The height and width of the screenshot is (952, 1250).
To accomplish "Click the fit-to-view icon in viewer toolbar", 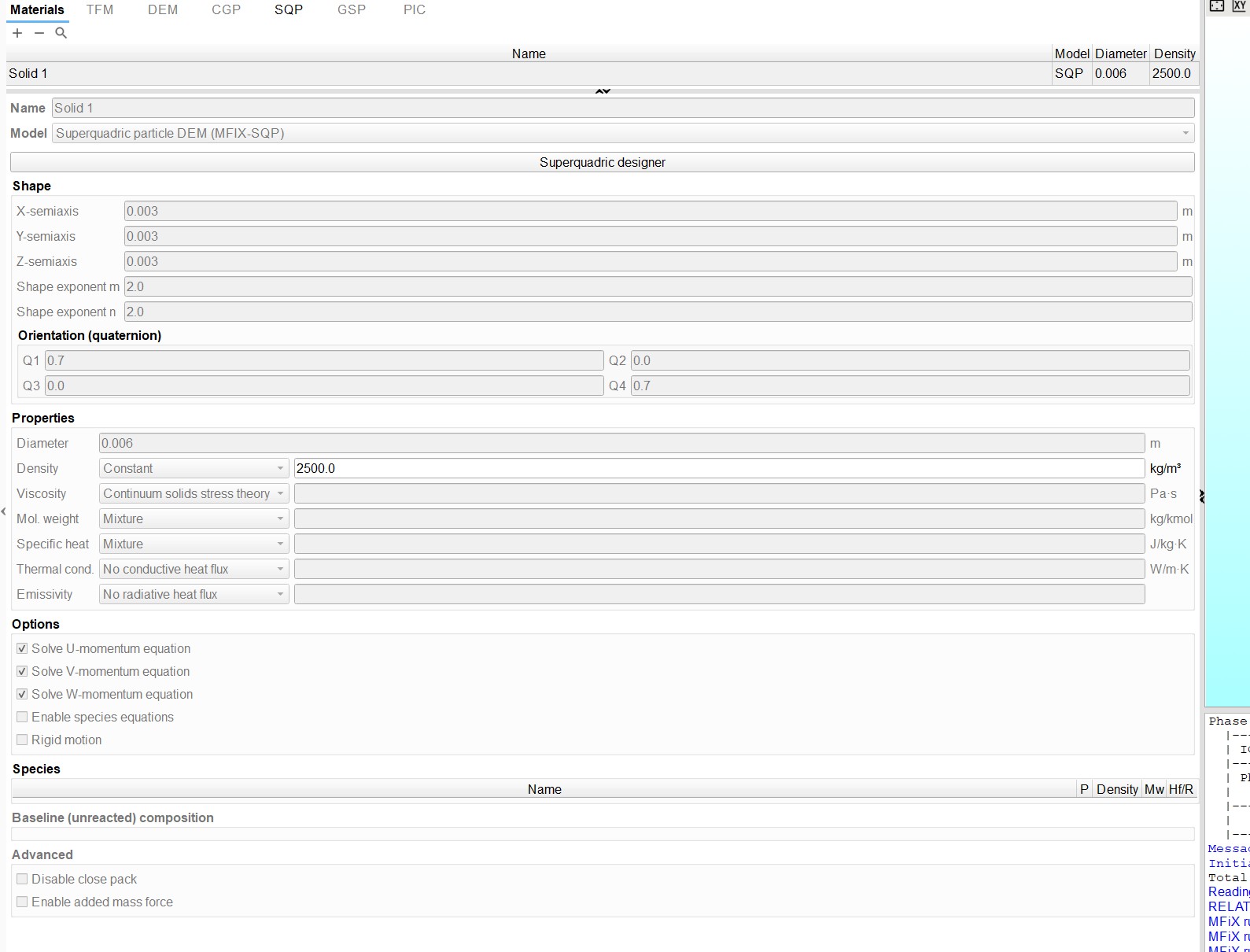I will point(1217,6).
